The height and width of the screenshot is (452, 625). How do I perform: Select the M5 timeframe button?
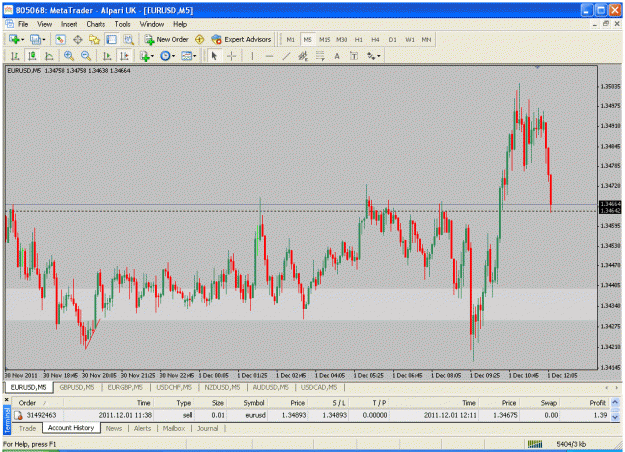tap(307, 39)
